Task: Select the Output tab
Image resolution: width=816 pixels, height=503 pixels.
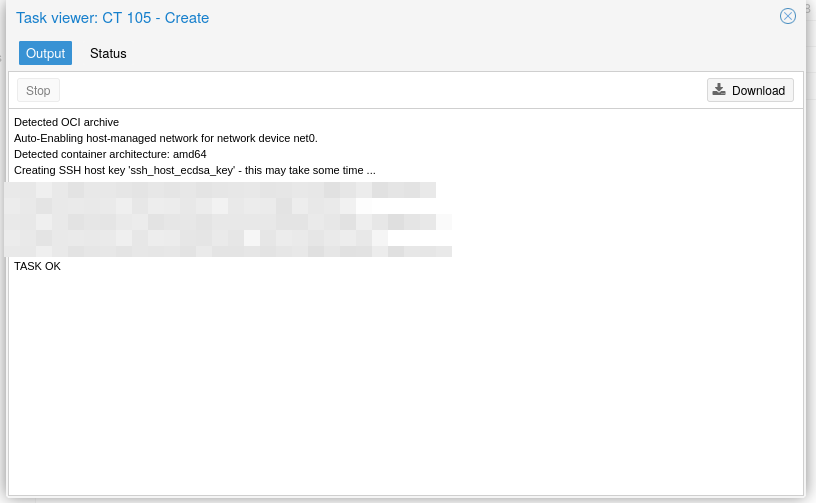Action: [x=45, y=53]
